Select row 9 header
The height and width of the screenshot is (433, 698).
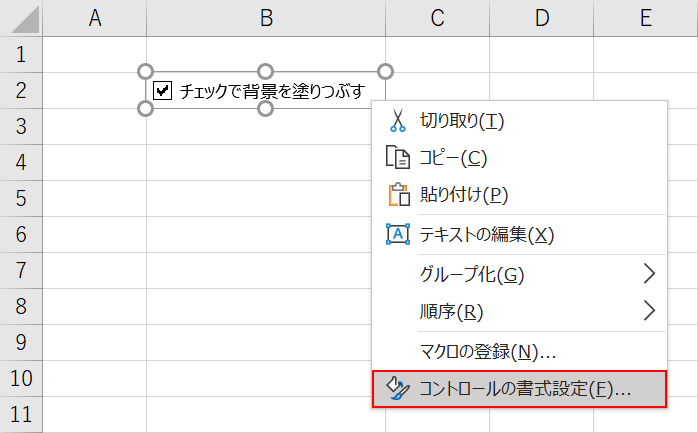point(21,343)
